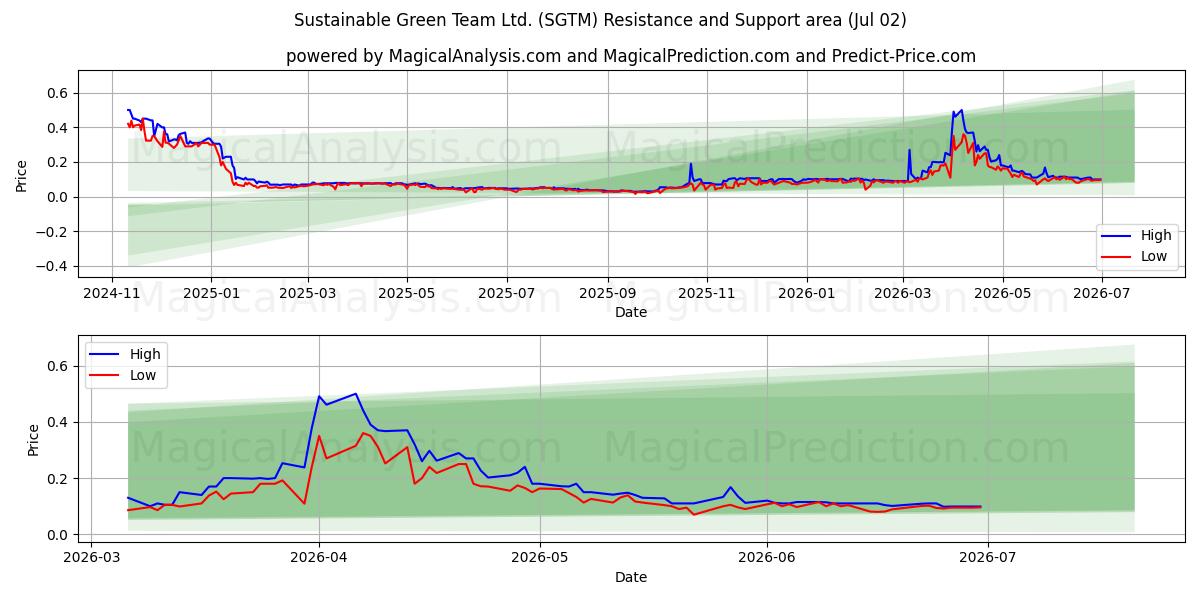Click the '2024-11' date tick on top chart
The image size is (1200, 600).
coord(112,293)
